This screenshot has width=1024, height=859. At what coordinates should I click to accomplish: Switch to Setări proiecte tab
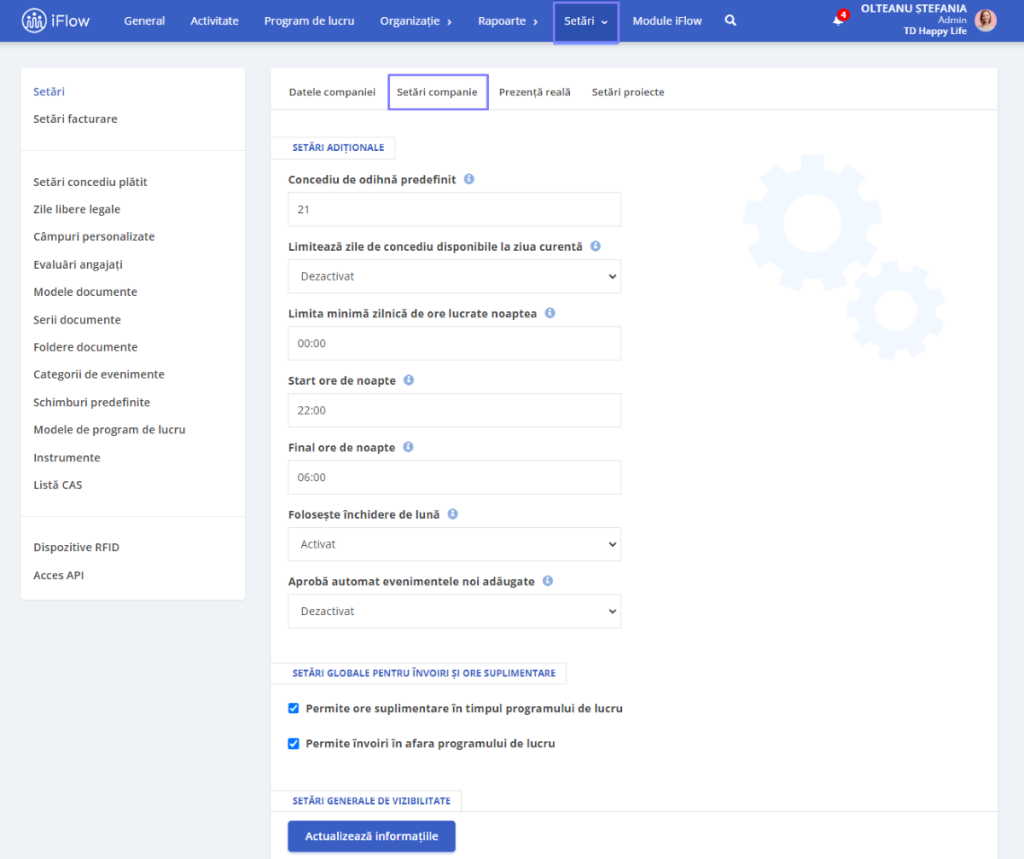(628, 92)
